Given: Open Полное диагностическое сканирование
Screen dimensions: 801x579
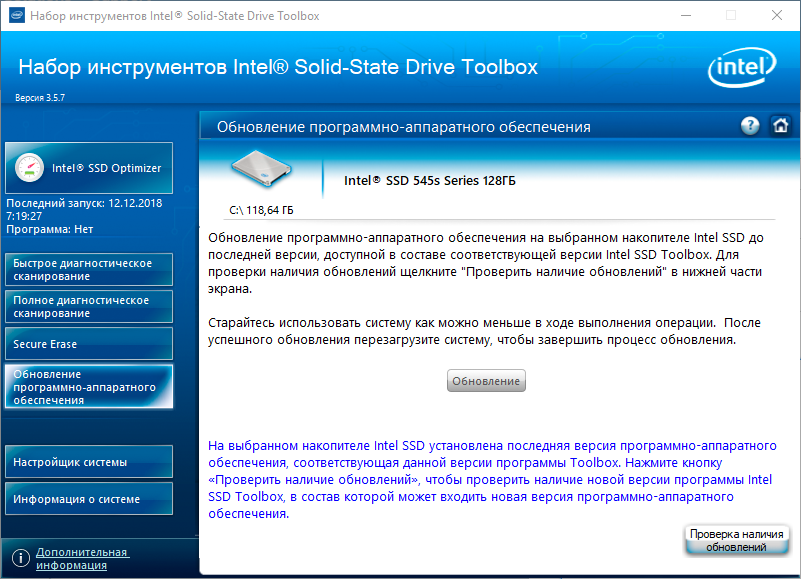Looking at the screenshot, I should 88,307.
